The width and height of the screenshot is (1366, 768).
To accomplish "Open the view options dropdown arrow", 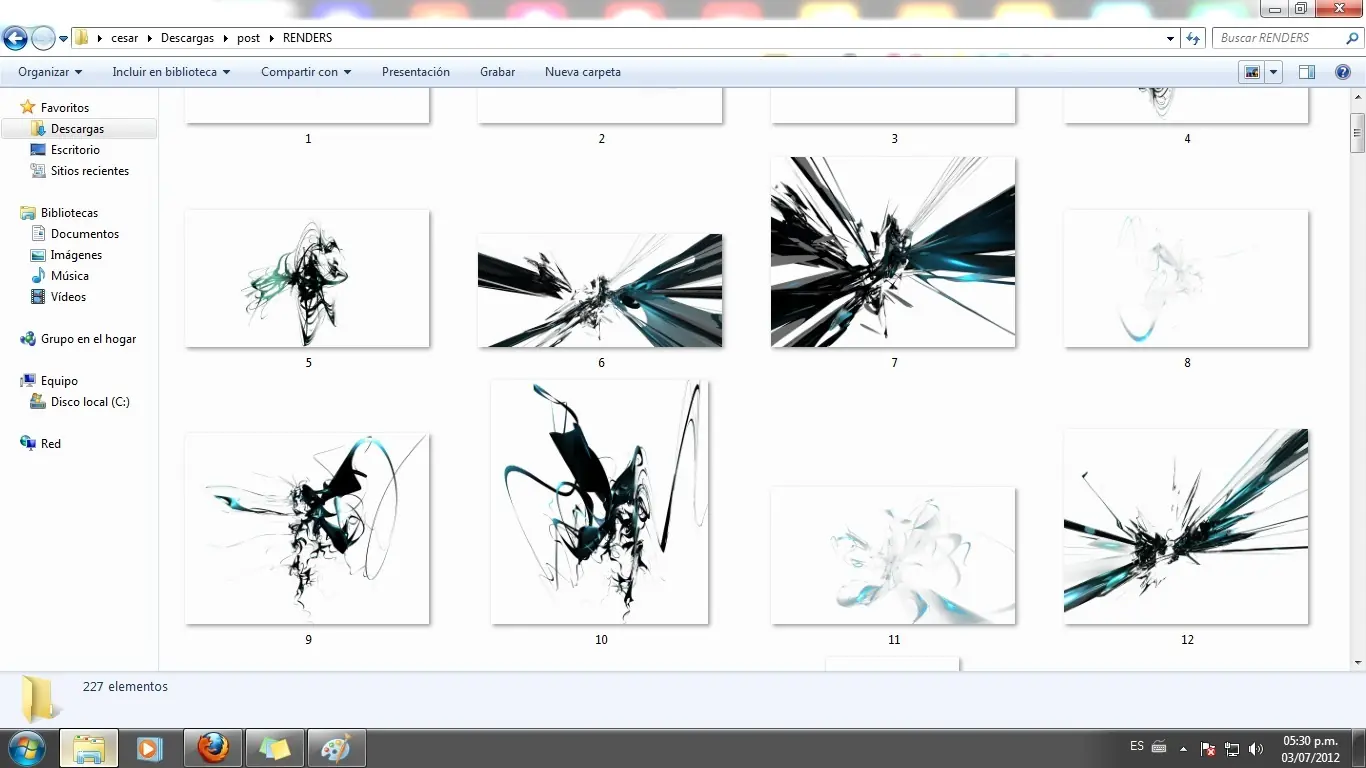I will (x=1273, y=72).
